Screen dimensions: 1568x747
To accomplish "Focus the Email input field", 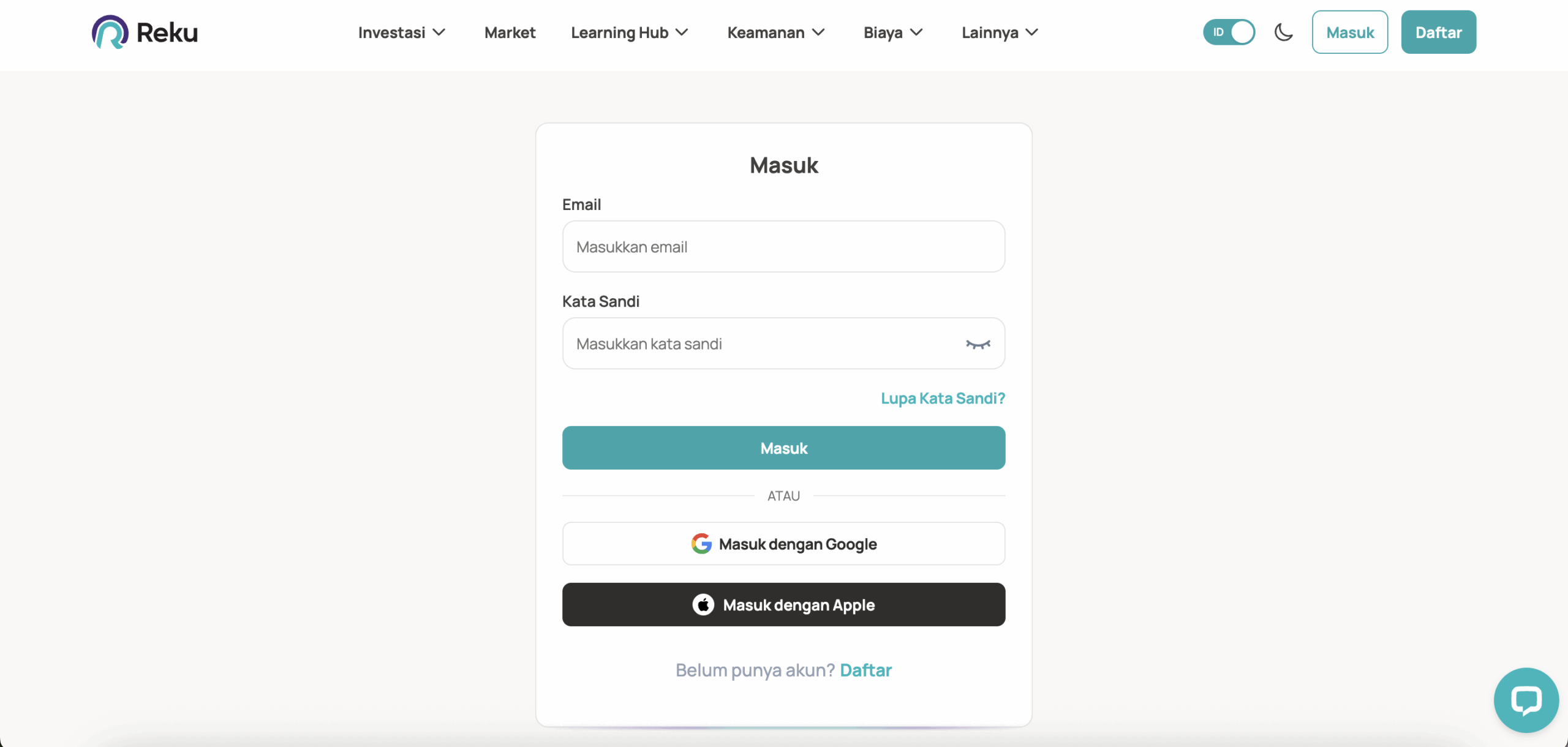I will [x=783, y=247].
